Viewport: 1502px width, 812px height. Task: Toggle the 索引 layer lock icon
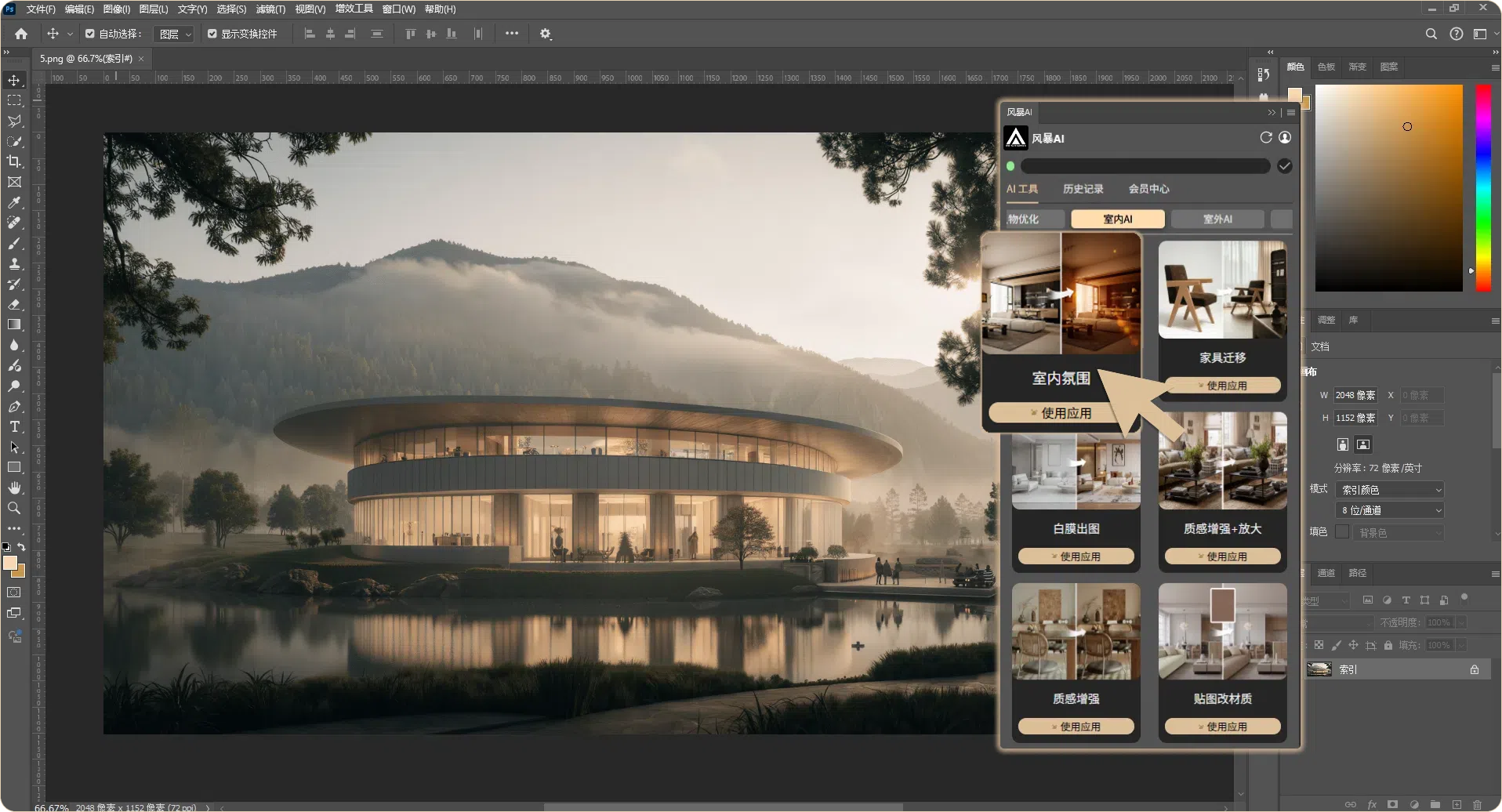click(x=1474, y=669)
